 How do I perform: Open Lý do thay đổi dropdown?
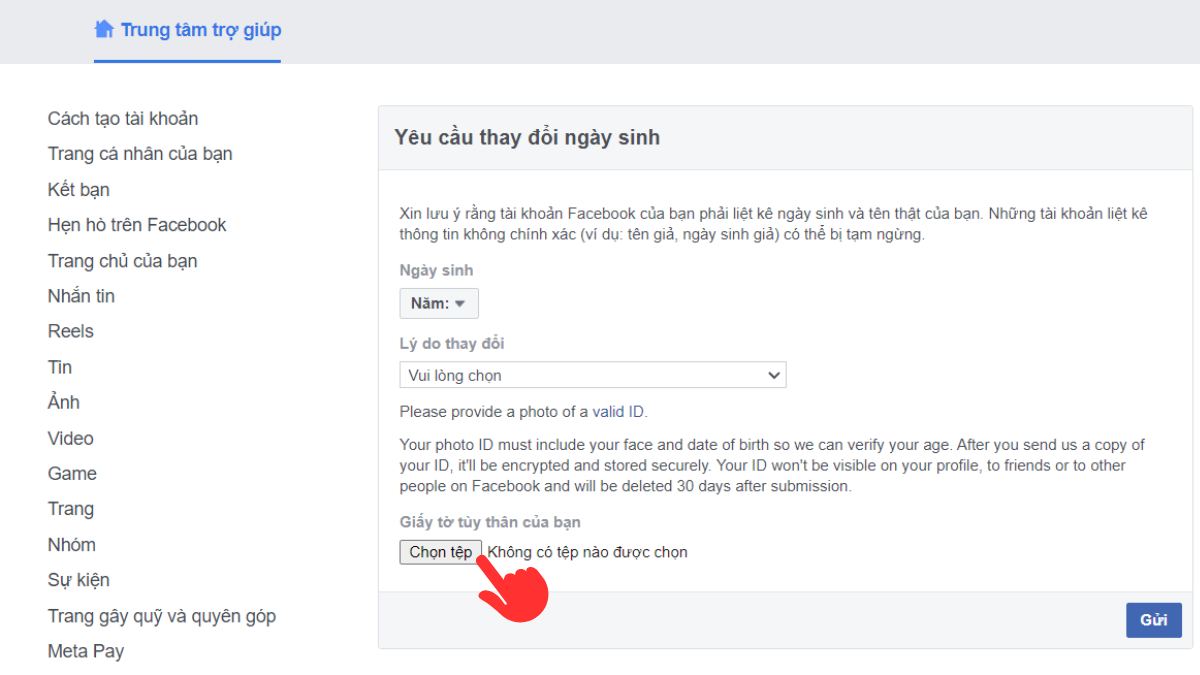593,375
